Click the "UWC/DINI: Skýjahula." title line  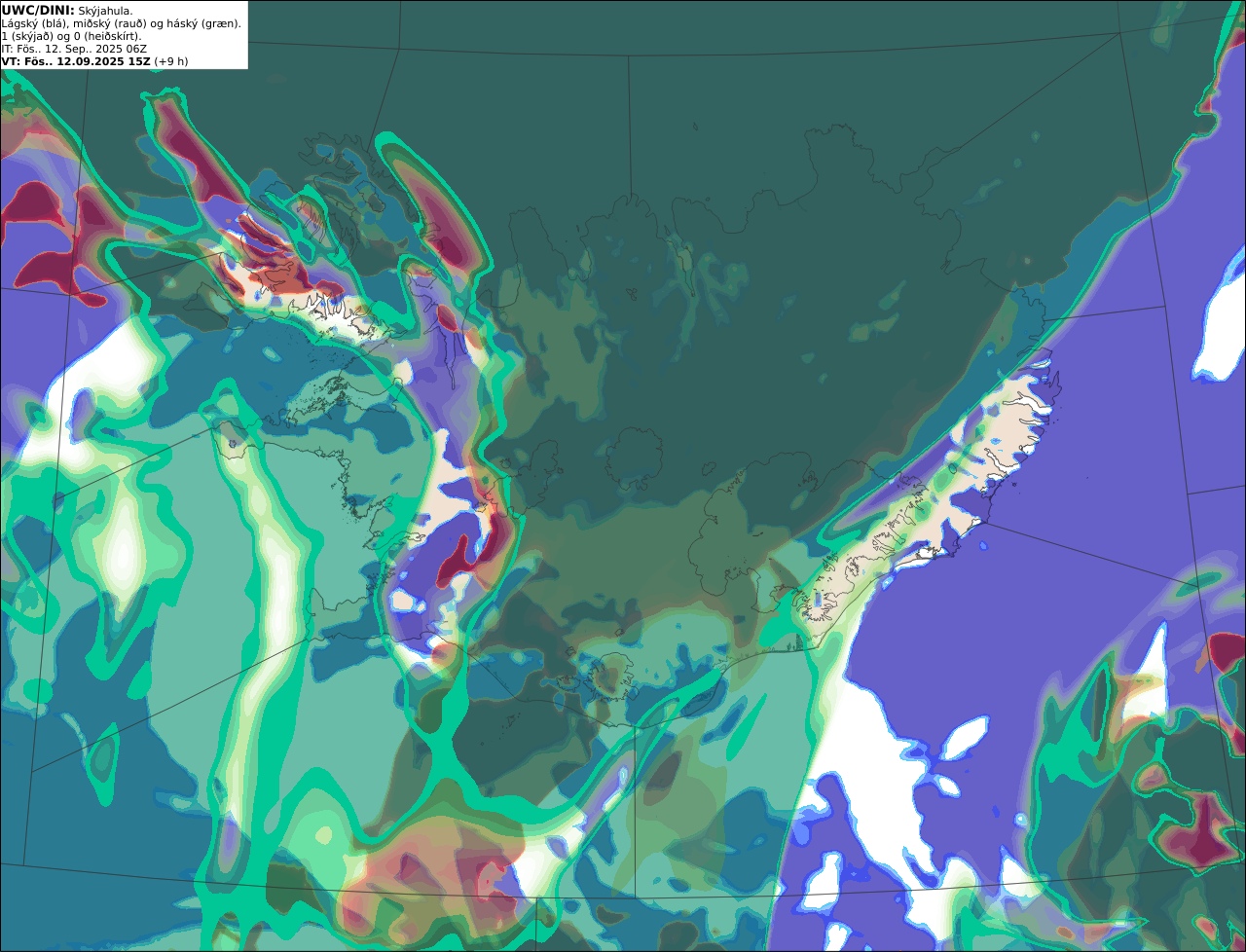click(x=67, y=10)
